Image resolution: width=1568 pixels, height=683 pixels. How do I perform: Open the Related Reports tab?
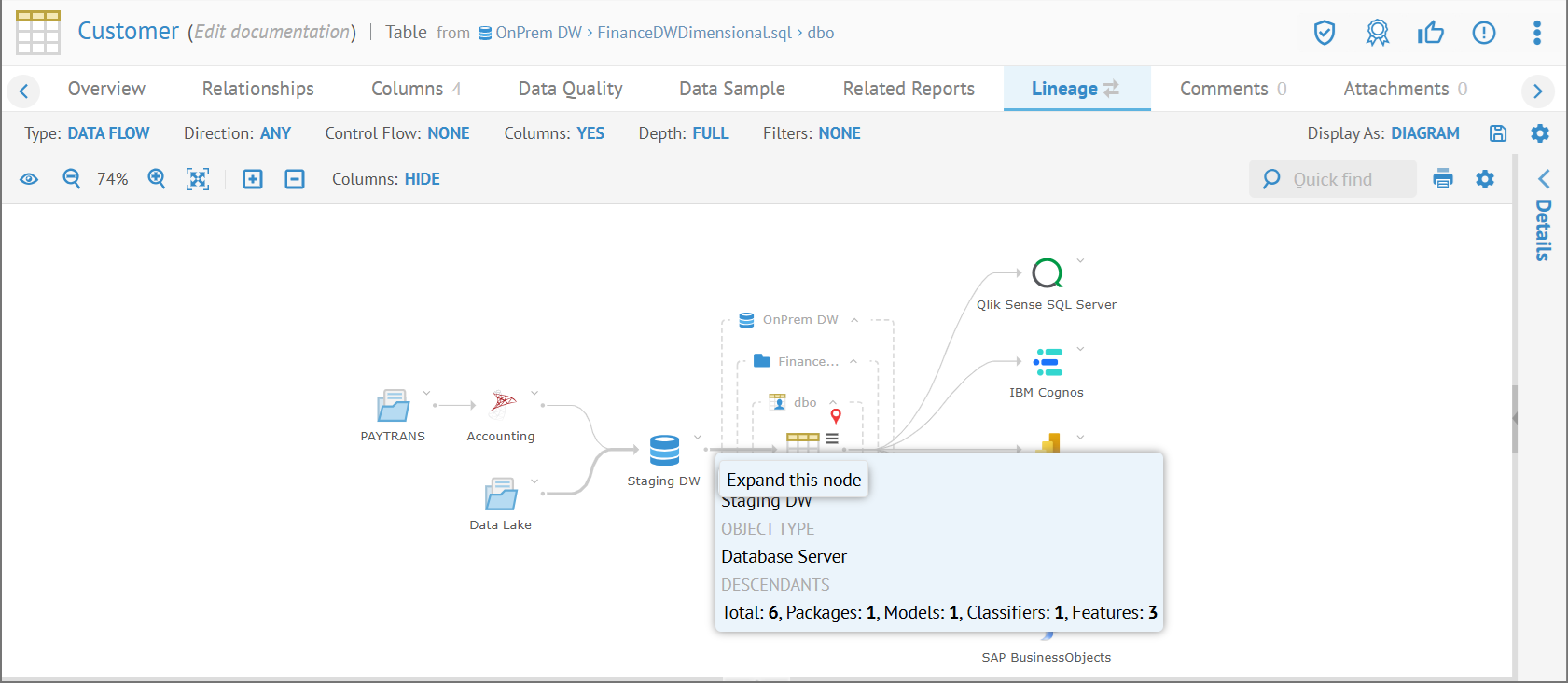coord(908,89)
